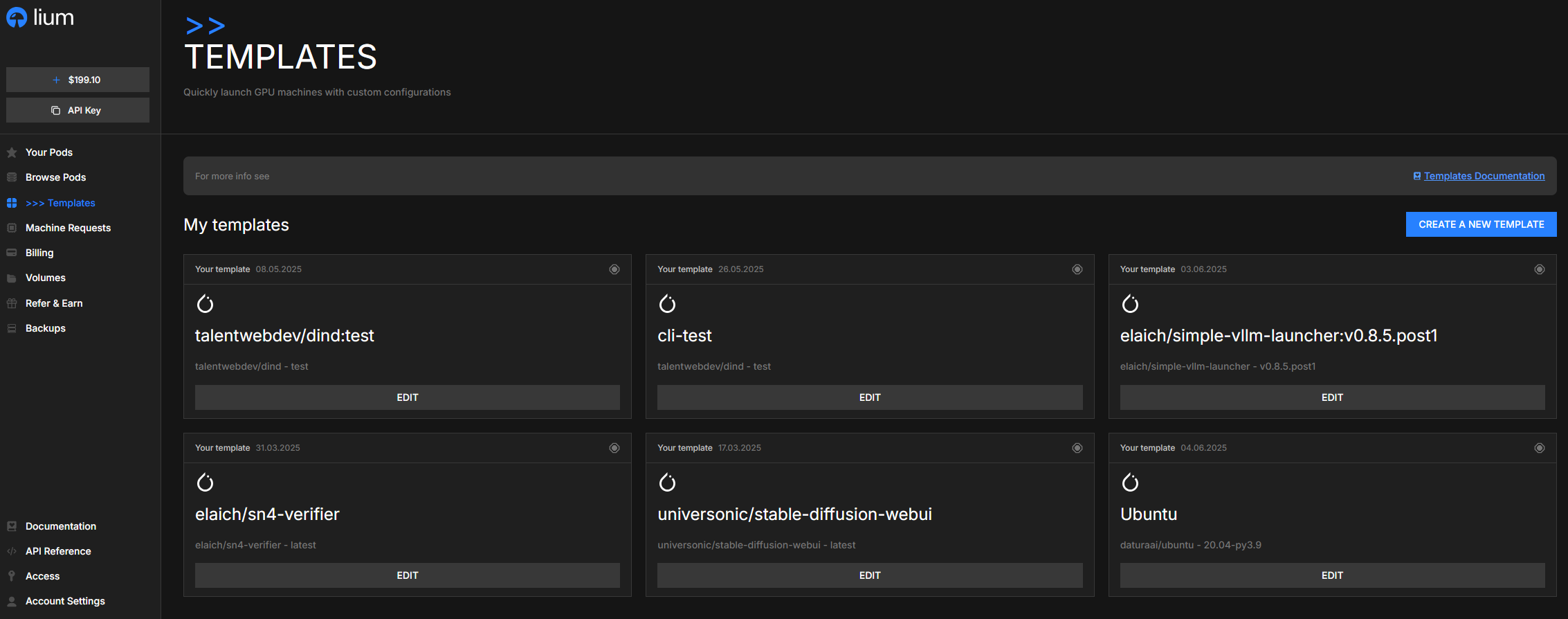Viewport: 1568px width, 619px height.
Task: Select radio on simple-vllm-launcher template card
Action: (1540, 269)
